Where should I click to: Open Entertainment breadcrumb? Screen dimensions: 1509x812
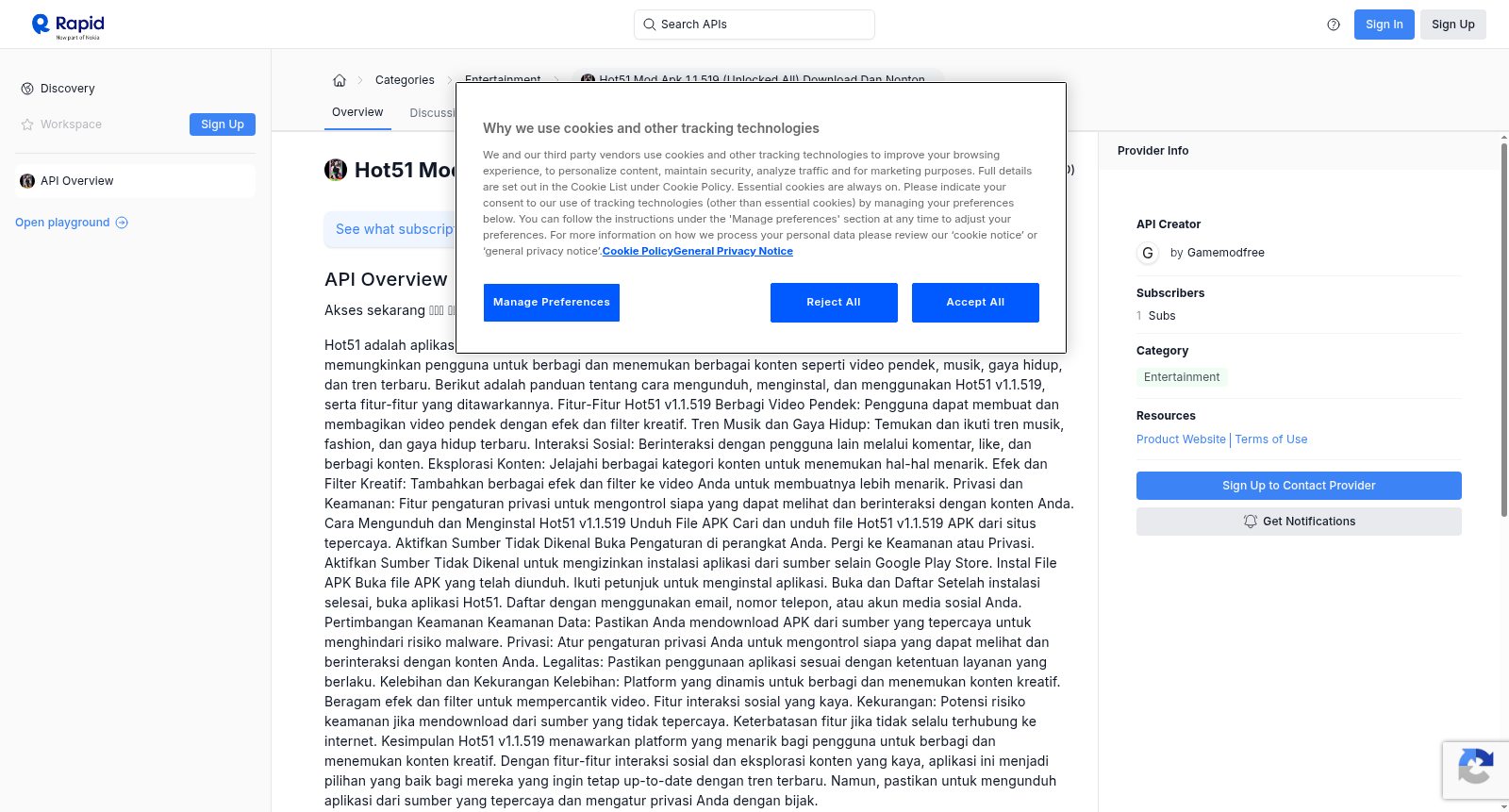(x=503, y=78)
